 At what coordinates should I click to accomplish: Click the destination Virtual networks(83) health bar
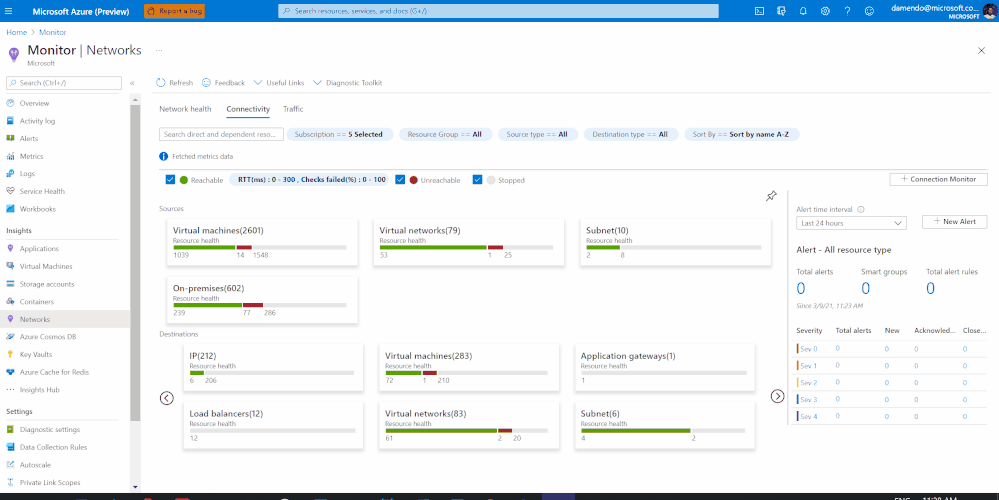coord(466,431)
